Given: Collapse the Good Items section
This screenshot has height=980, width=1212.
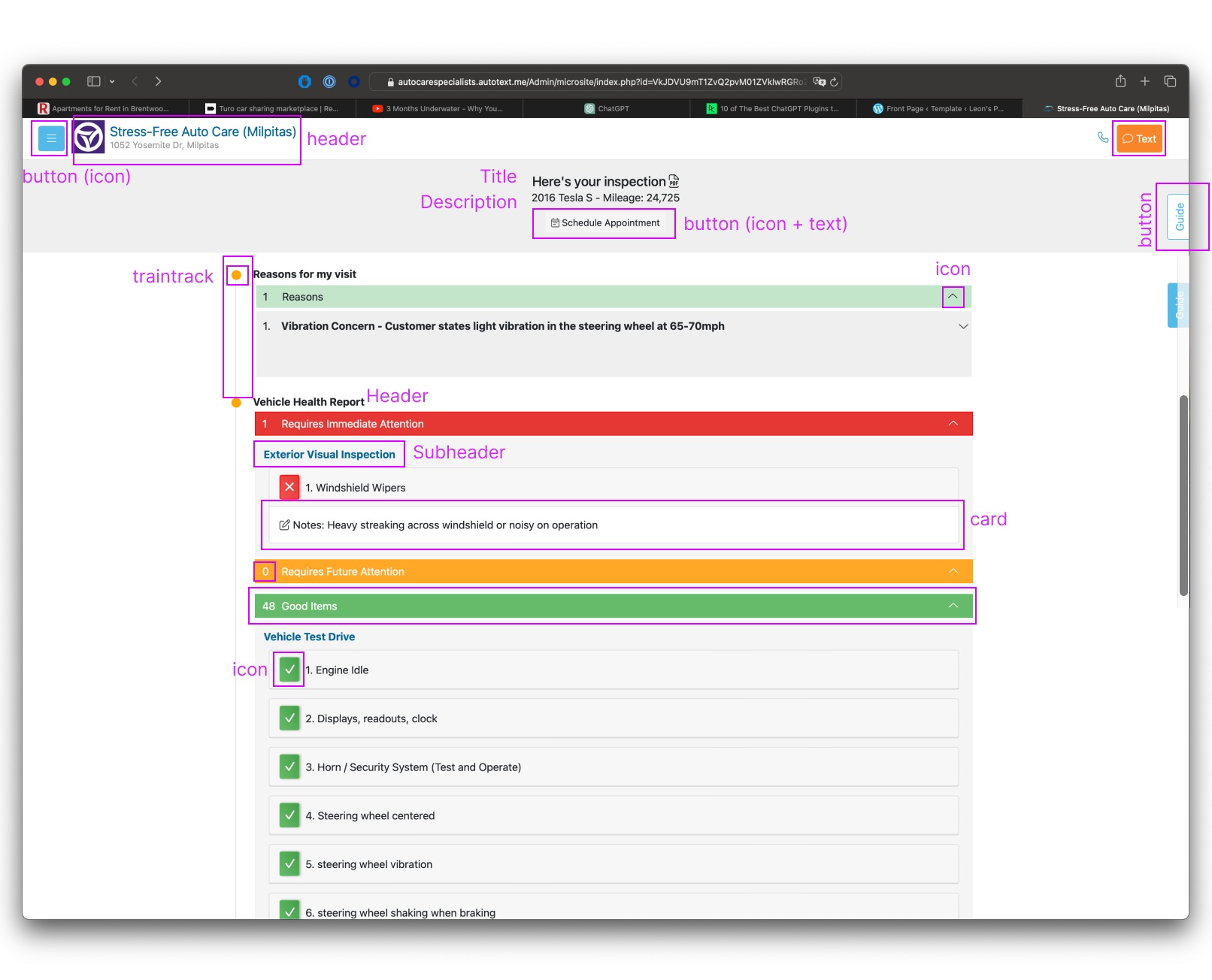Looking at the screenshot, I should 953,606.
